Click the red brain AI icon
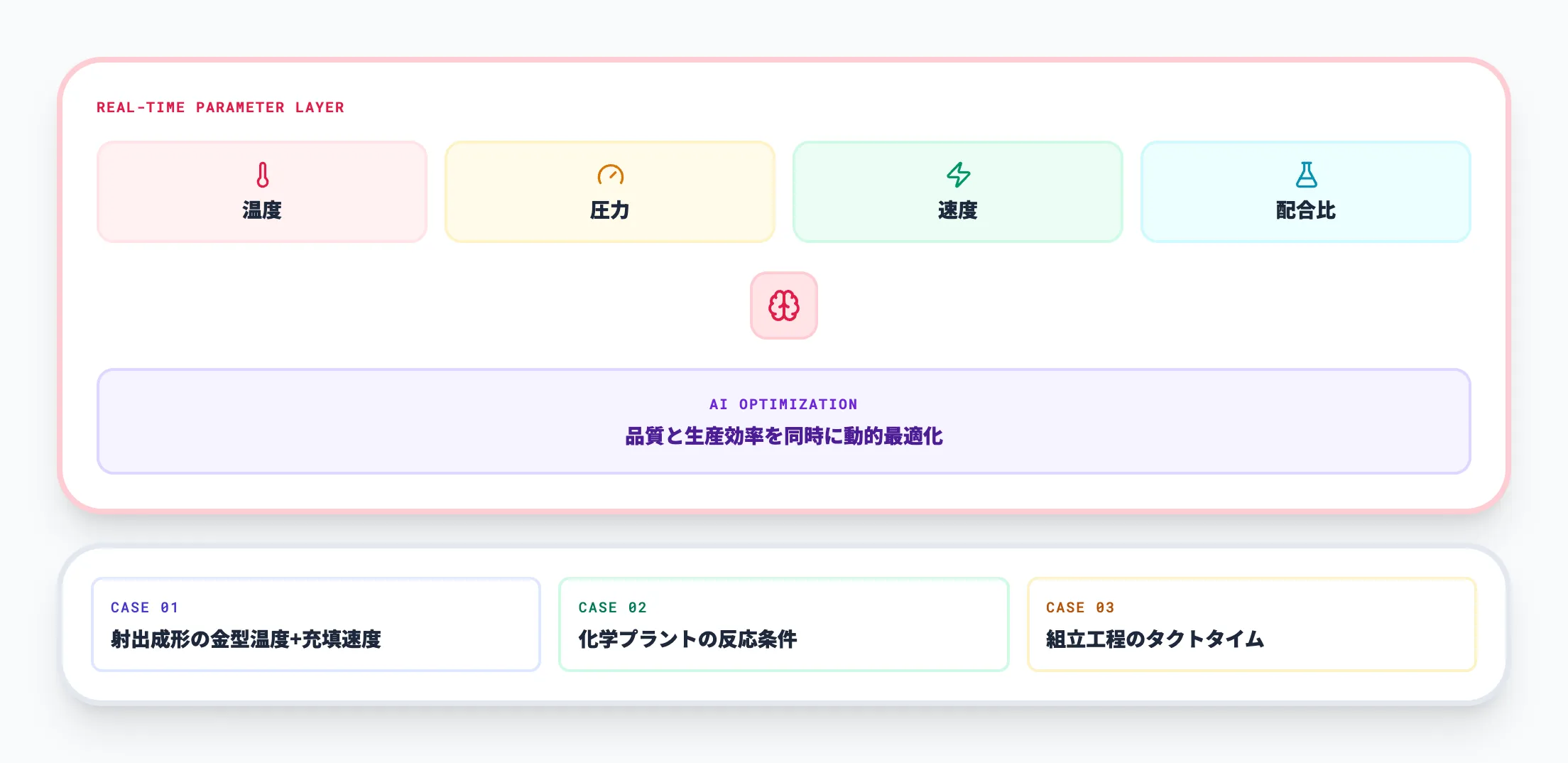 pyautogui.click(x=784, y=305)
